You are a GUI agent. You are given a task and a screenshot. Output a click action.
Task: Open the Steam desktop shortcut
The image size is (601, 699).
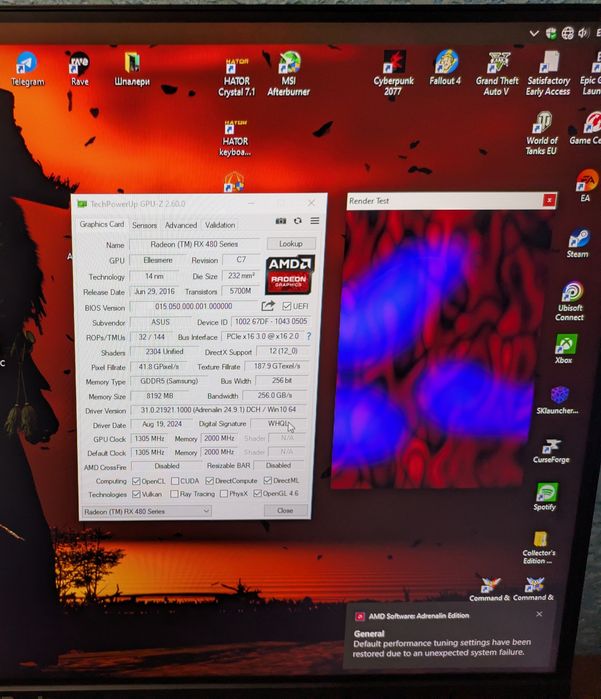click(x=578, y=243)
